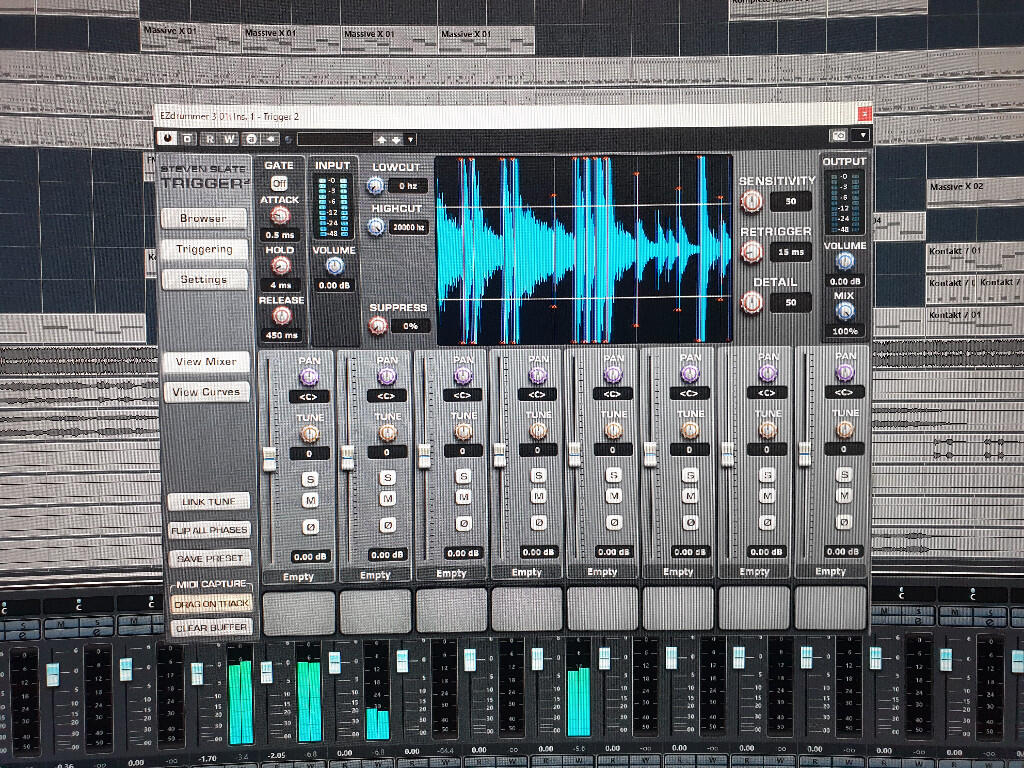Click the Sensitivity knob
Image resolution: width=1024 pixels, height=768 pixels.
coord(751,201)
